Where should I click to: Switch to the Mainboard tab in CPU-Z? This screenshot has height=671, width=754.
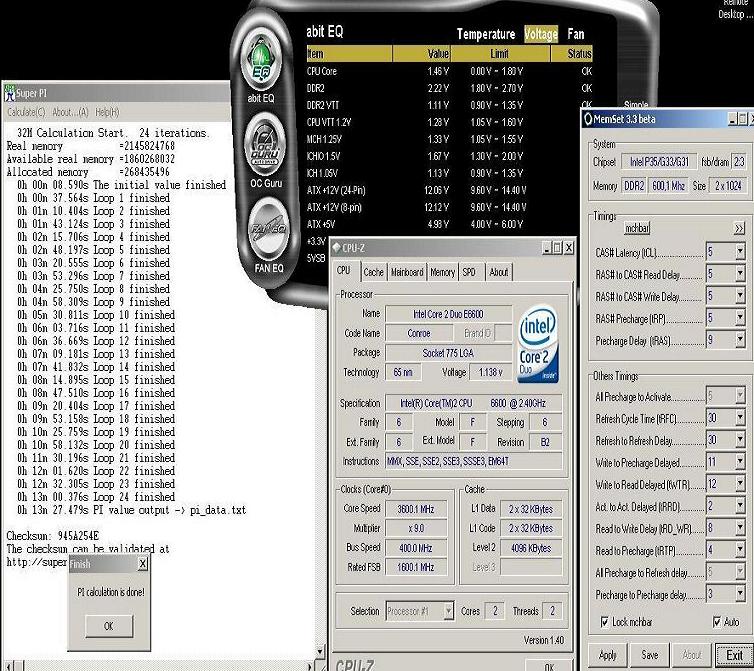407,272
